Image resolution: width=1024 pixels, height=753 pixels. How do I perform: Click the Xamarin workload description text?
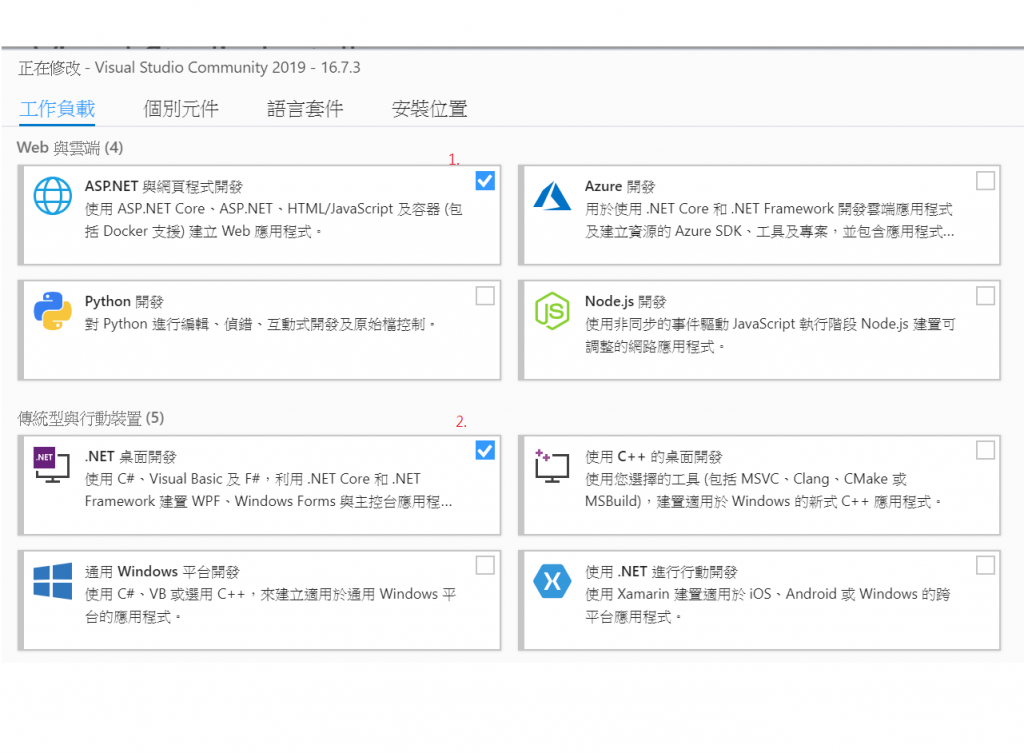(x=767, y=605)
